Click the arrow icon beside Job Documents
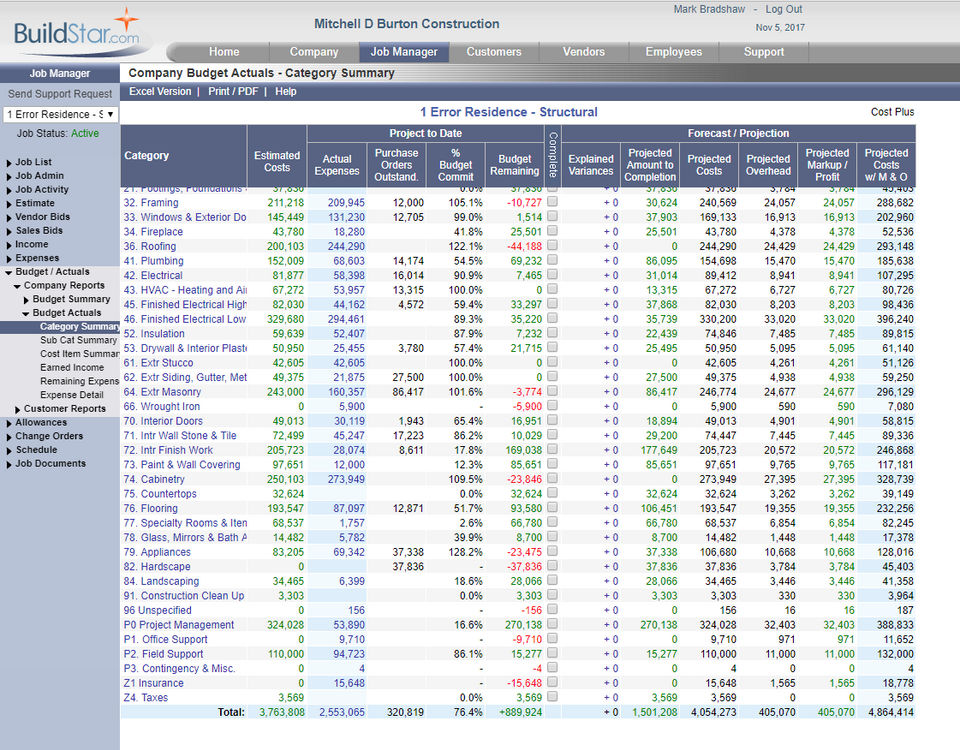 pyautogui.click(x=9, y=465)
